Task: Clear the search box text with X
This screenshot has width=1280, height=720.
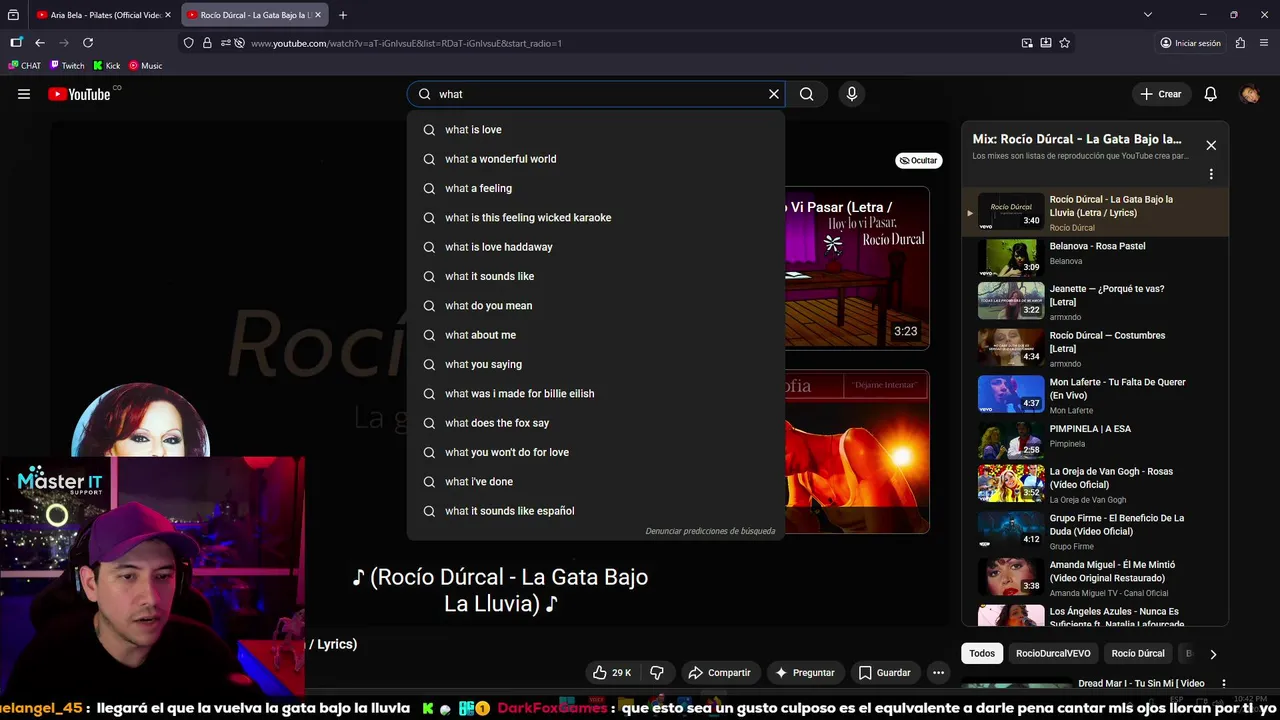Action: coord(773,94)
